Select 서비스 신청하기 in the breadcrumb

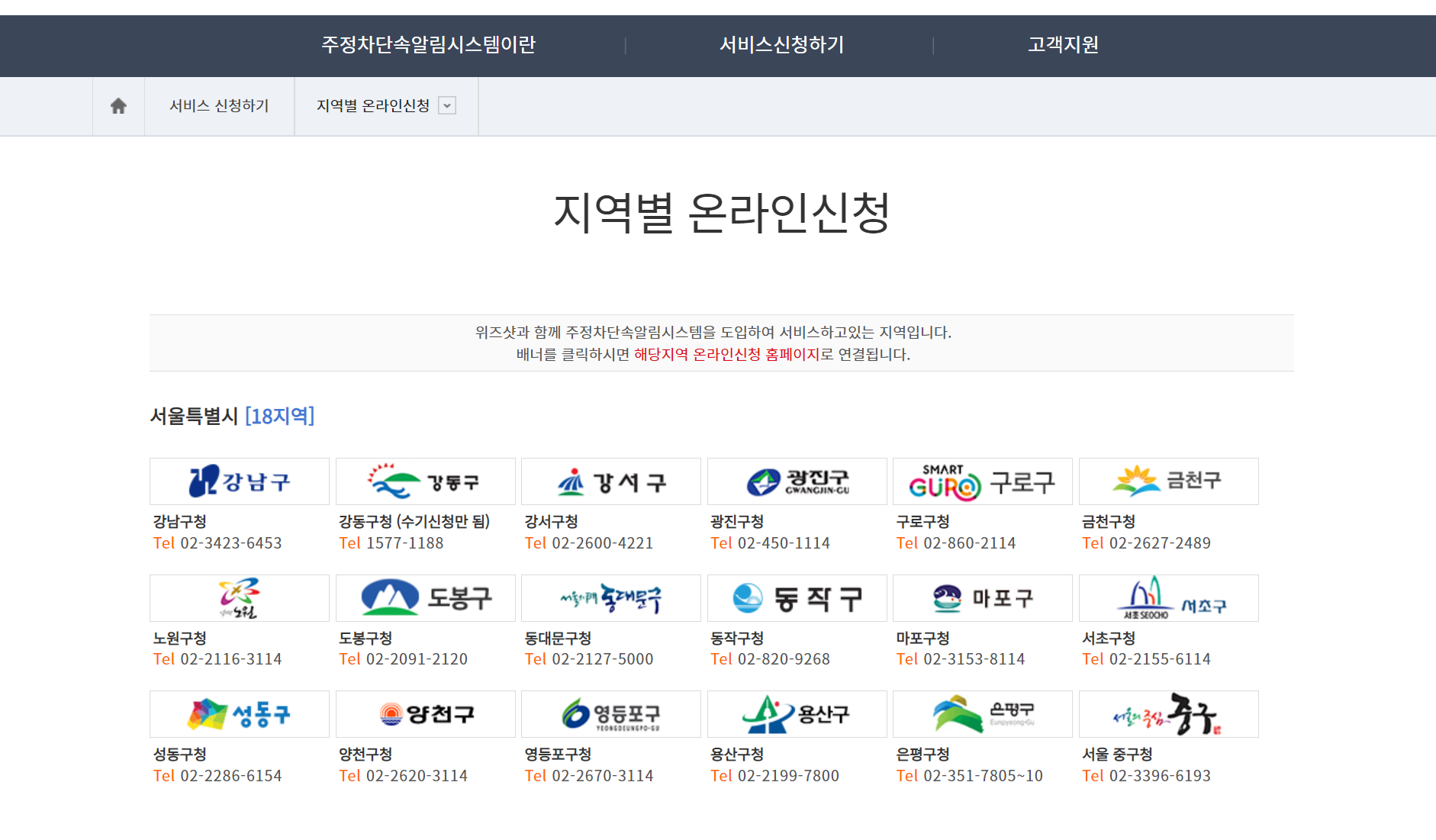click(219, 106)
